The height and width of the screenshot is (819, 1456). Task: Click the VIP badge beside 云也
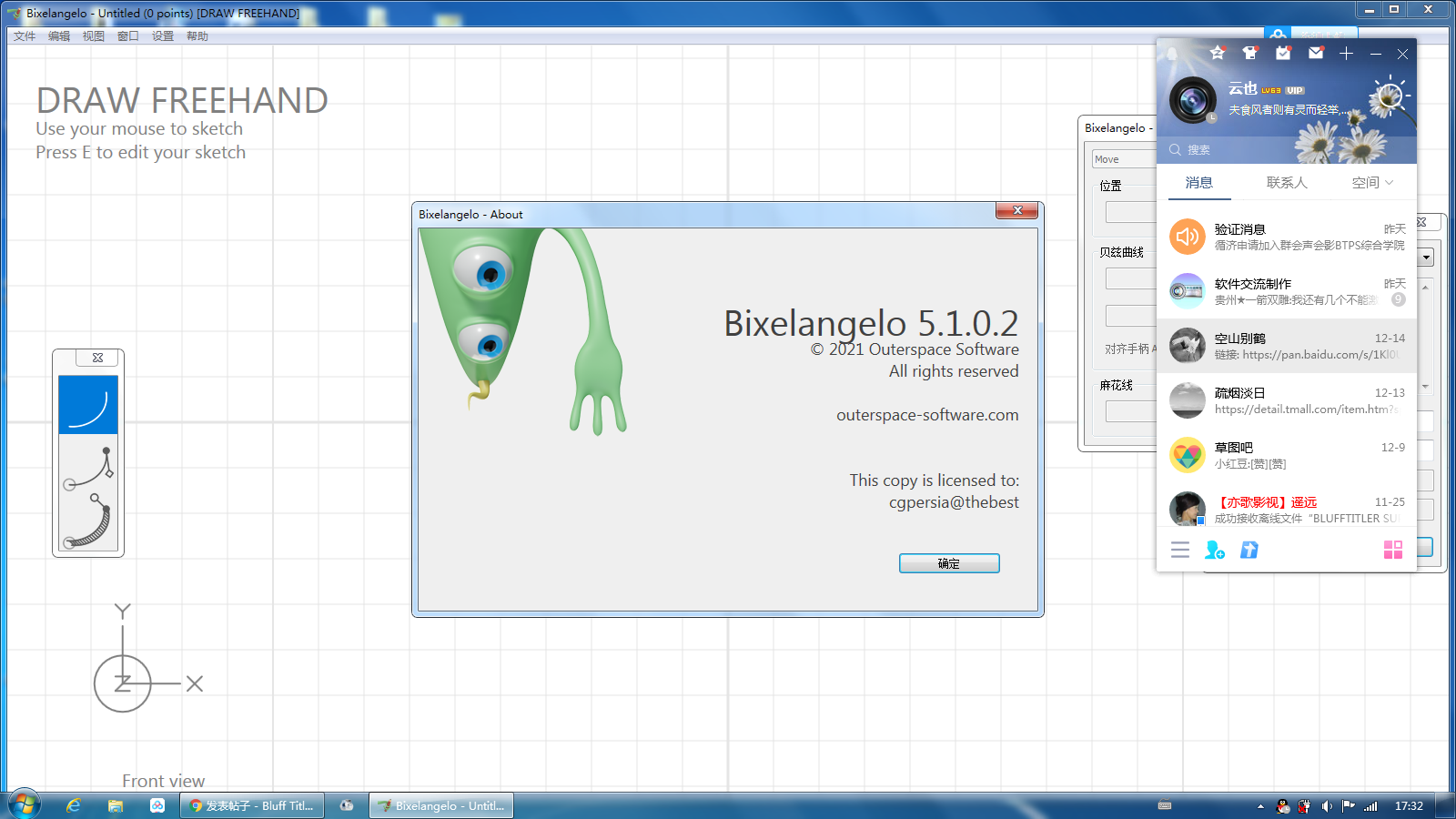pyautogui.click(x=1295, y=90)
